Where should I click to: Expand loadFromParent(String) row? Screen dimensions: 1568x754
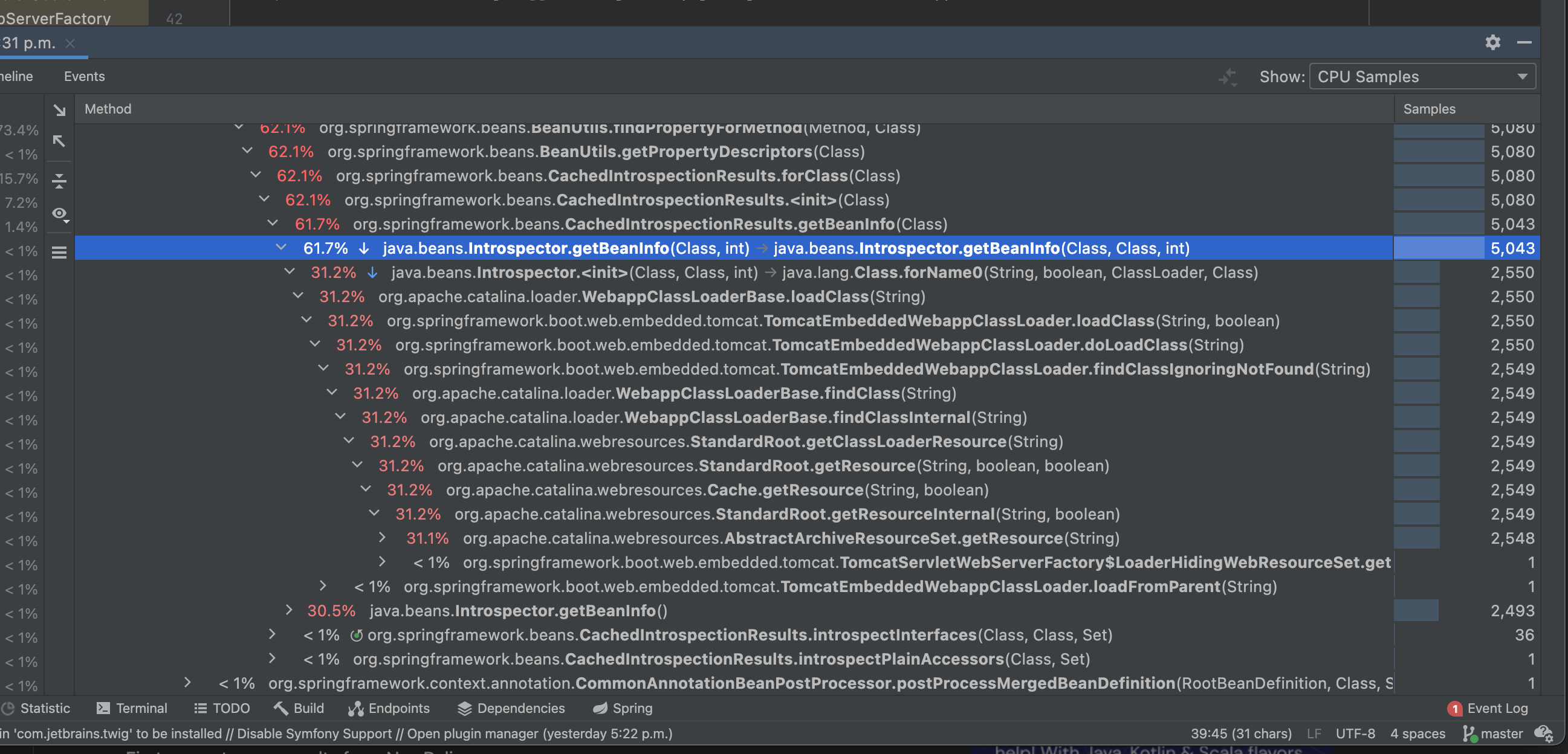pyautogui.click(x=323, y=585)
